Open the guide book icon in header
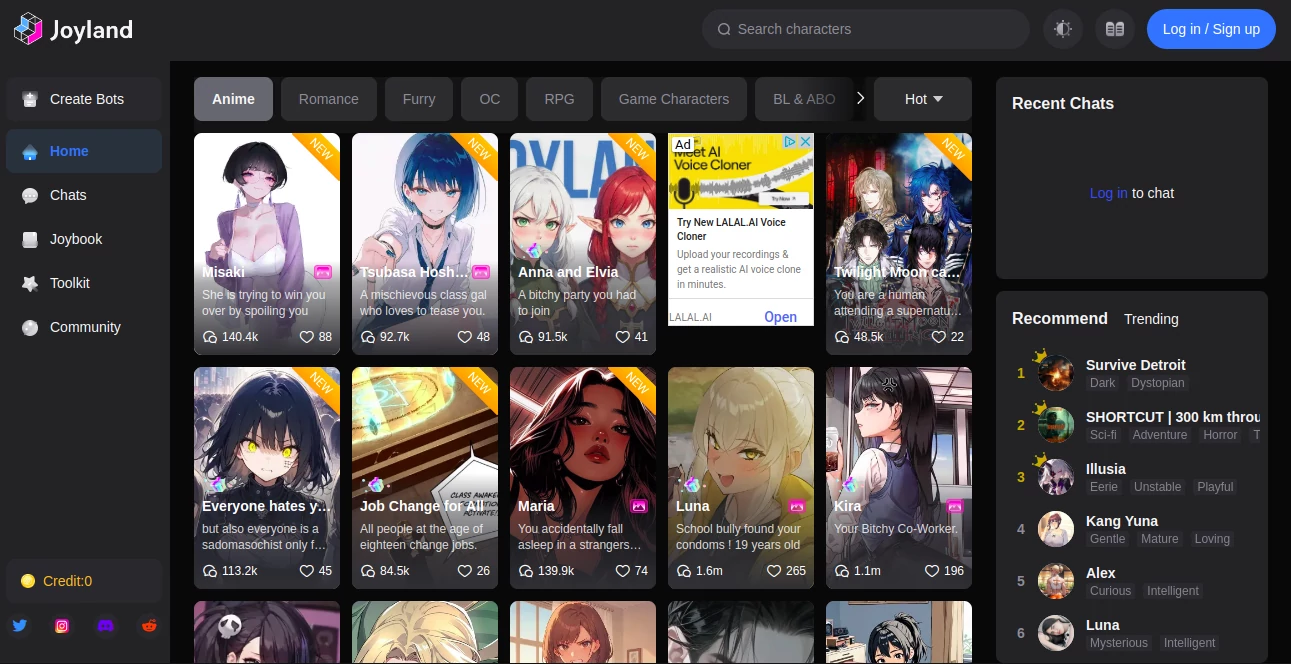The image size is (1291, 664). tap(1115, 29)
